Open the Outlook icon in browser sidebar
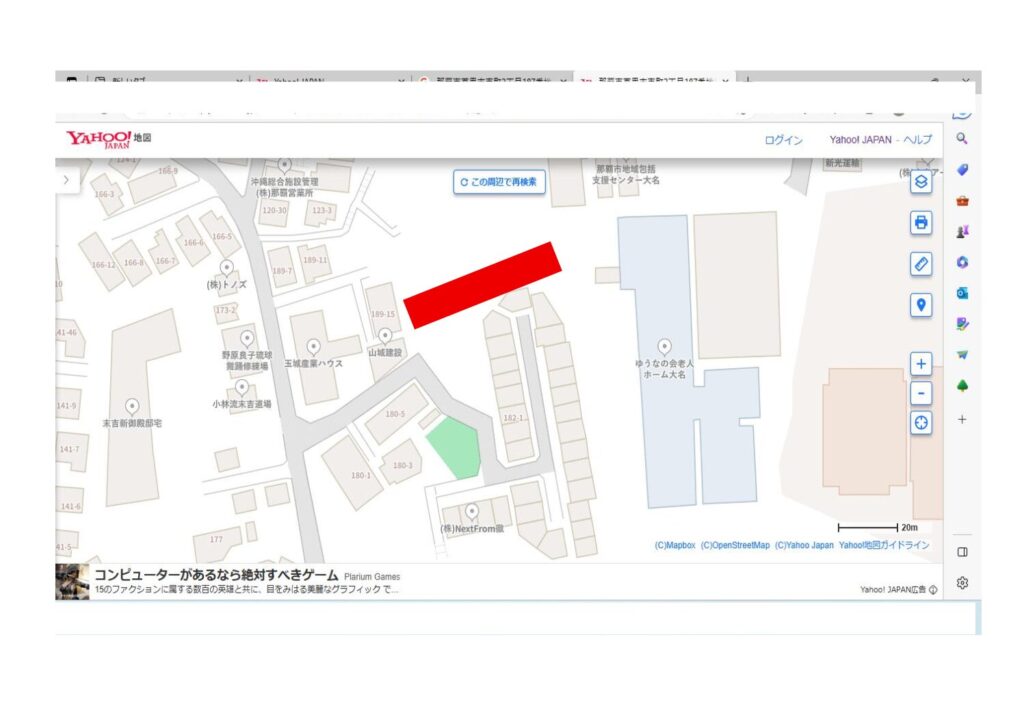The width and height of the screenshot is (1024, 724). coord(962,293)
